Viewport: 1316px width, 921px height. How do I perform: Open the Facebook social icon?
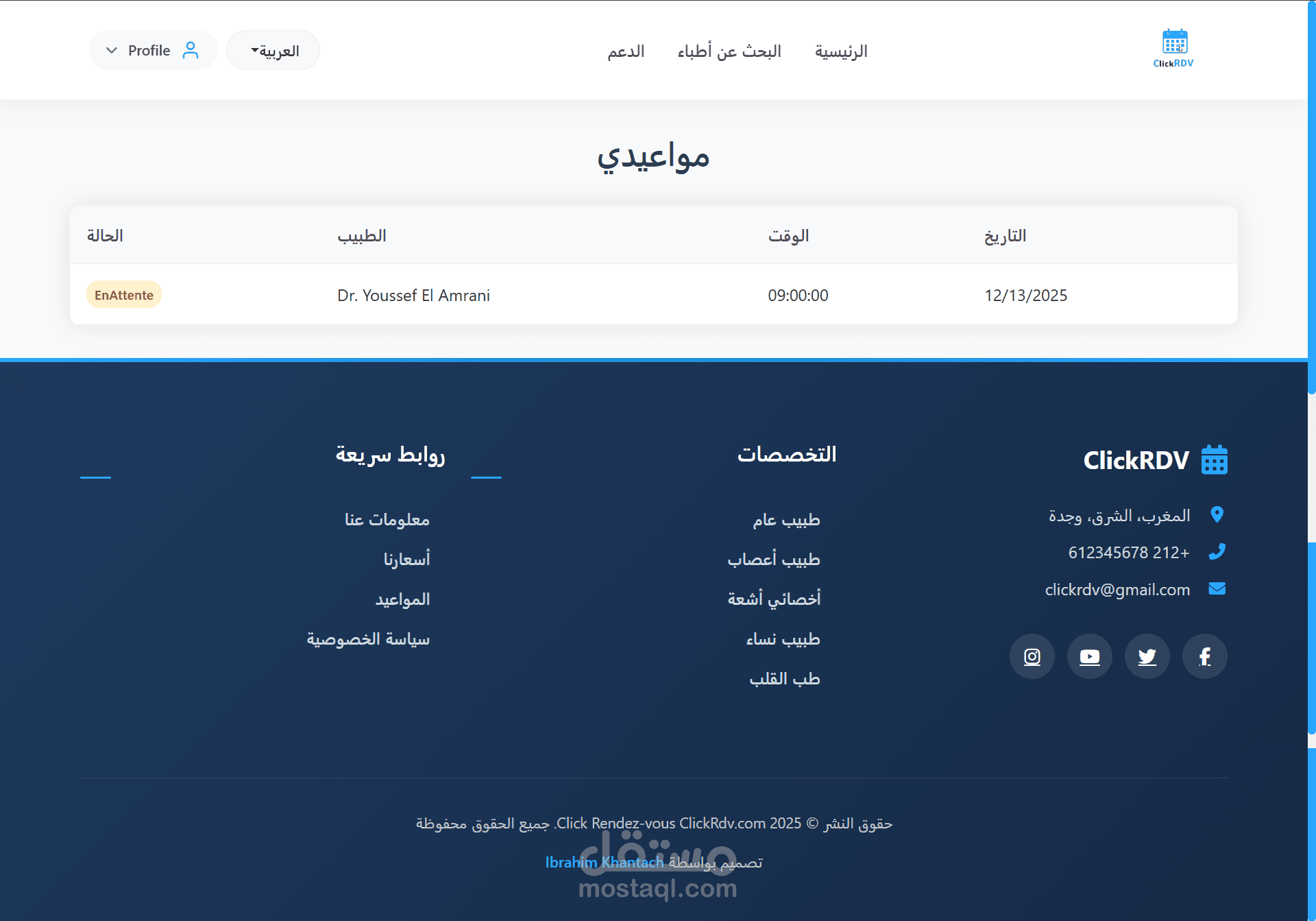coord(1204,656)
